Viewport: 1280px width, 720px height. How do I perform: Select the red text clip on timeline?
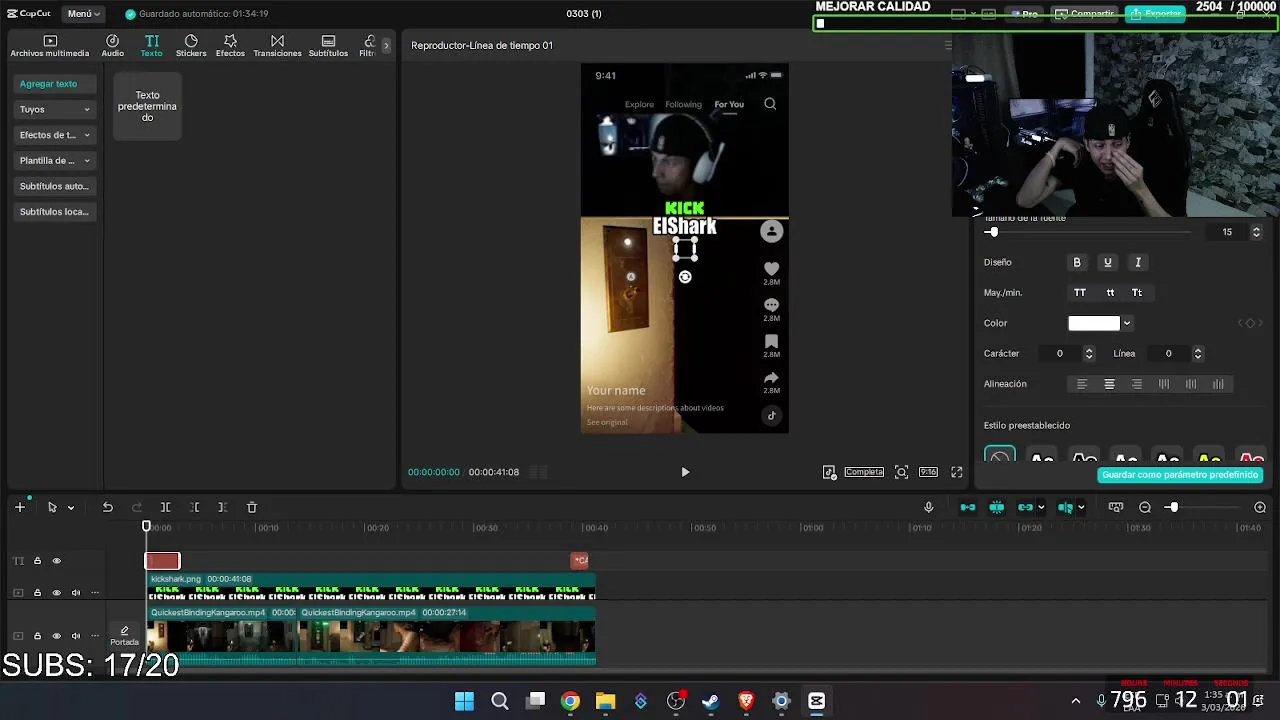click(162, 561)
